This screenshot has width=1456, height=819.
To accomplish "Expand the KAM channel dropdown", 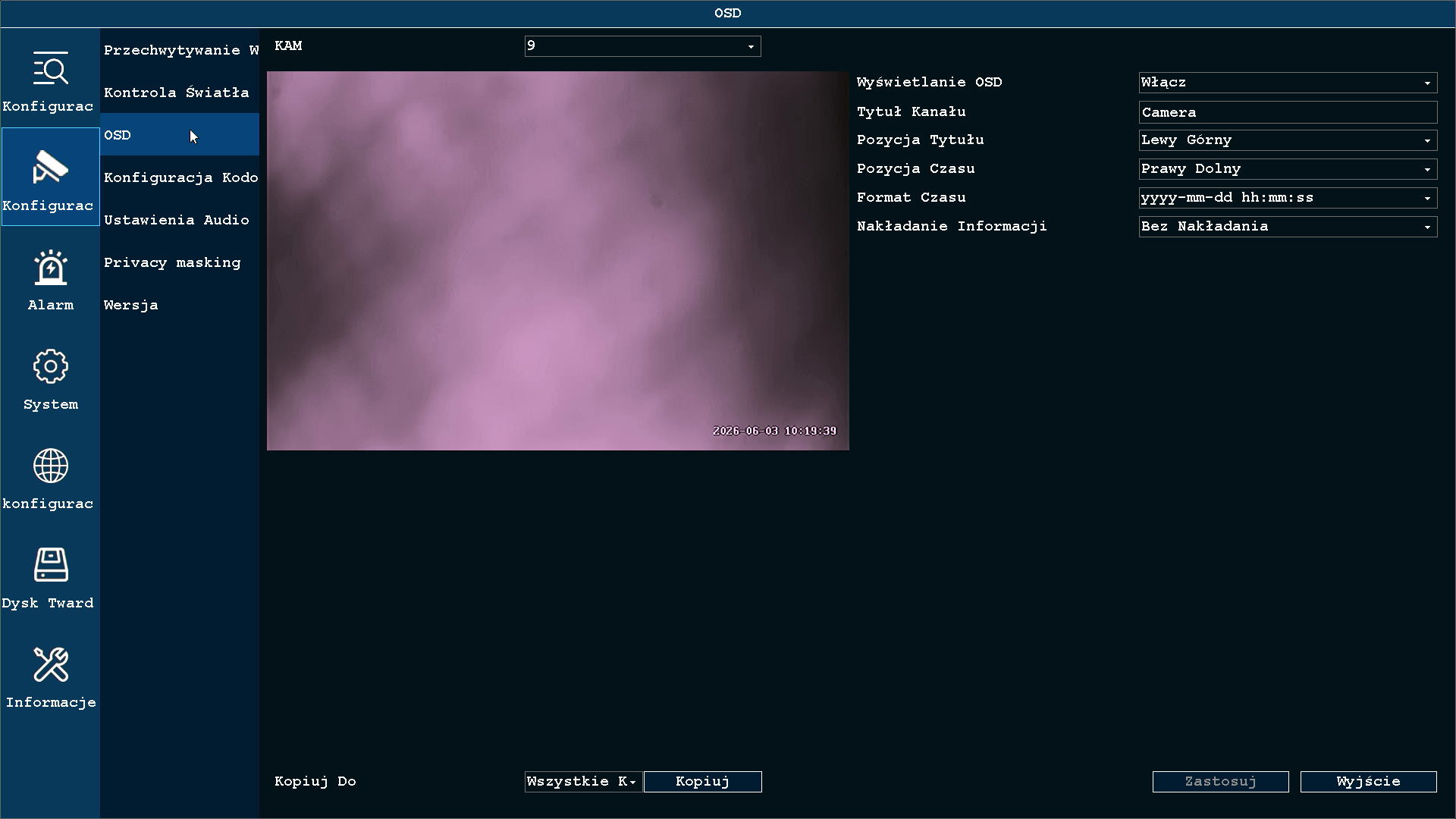I will (x=642, y=46).
